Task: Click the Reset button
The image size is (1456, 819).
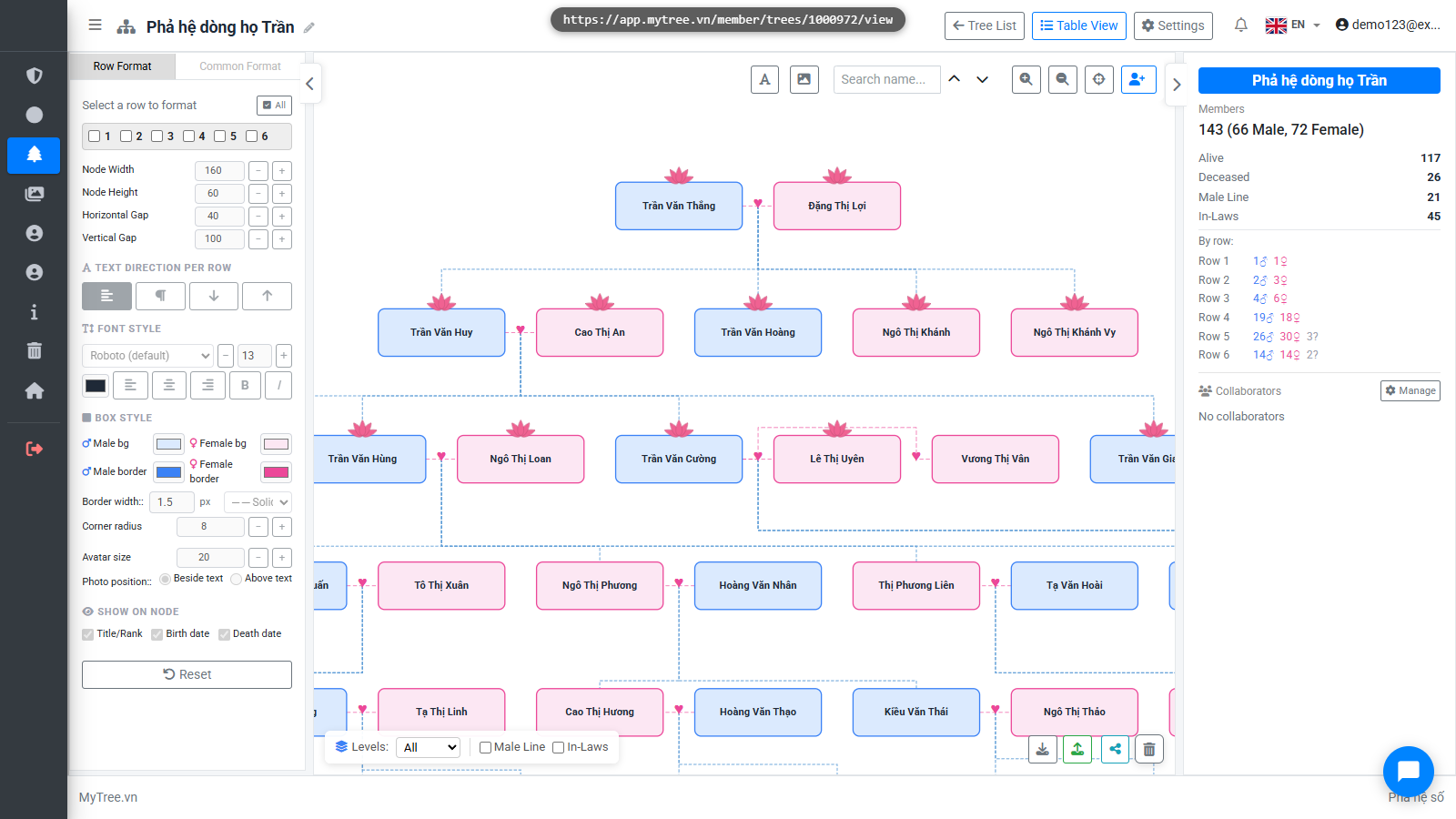Action: [x=187, y=674]
